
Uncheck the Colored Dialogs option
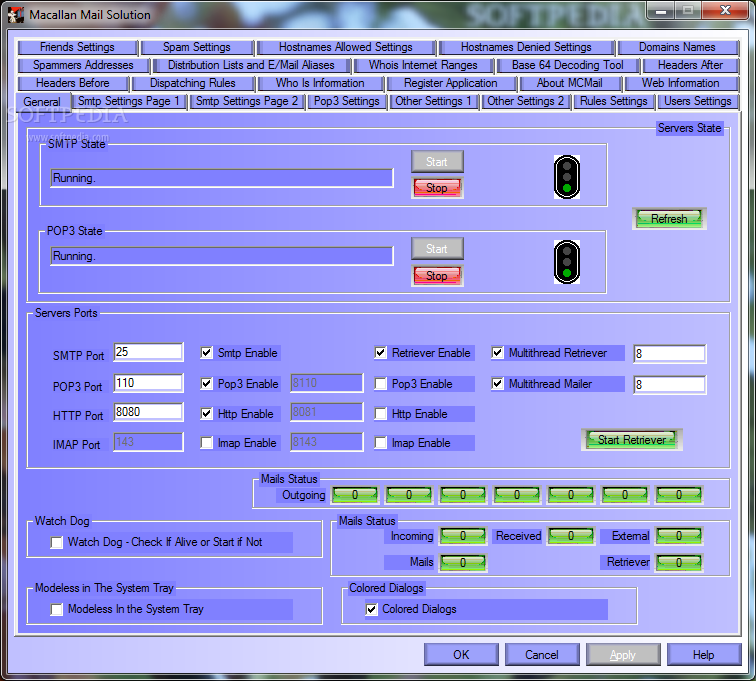(x=371, y=609)
